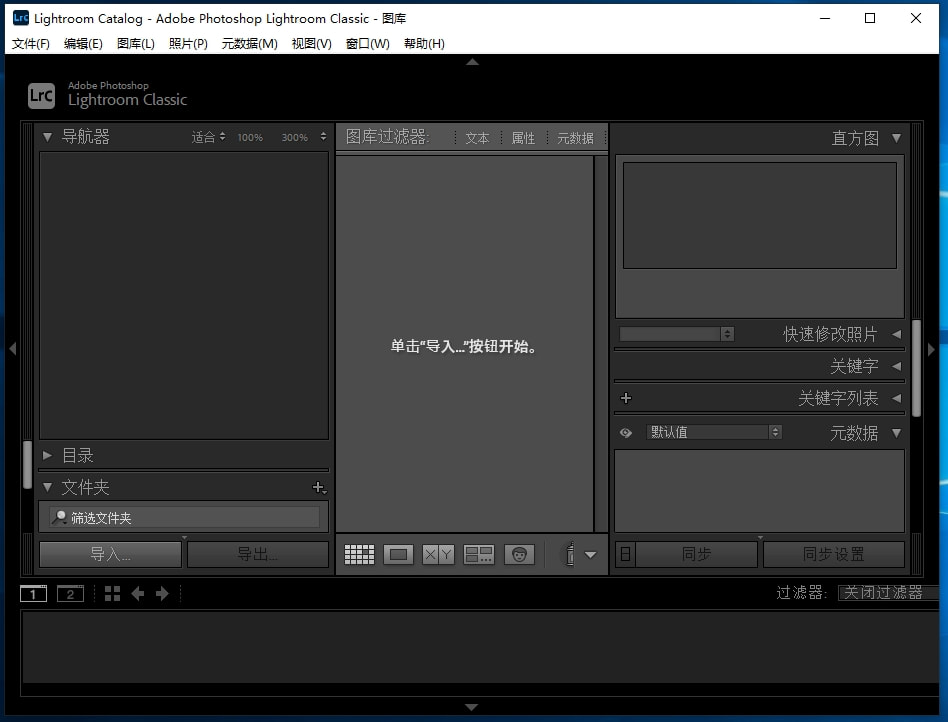The width and height of the screenshot is (948, 722).
Task: Expand Keyword List (关键字列表) panel
Action: tap(897, 398)
